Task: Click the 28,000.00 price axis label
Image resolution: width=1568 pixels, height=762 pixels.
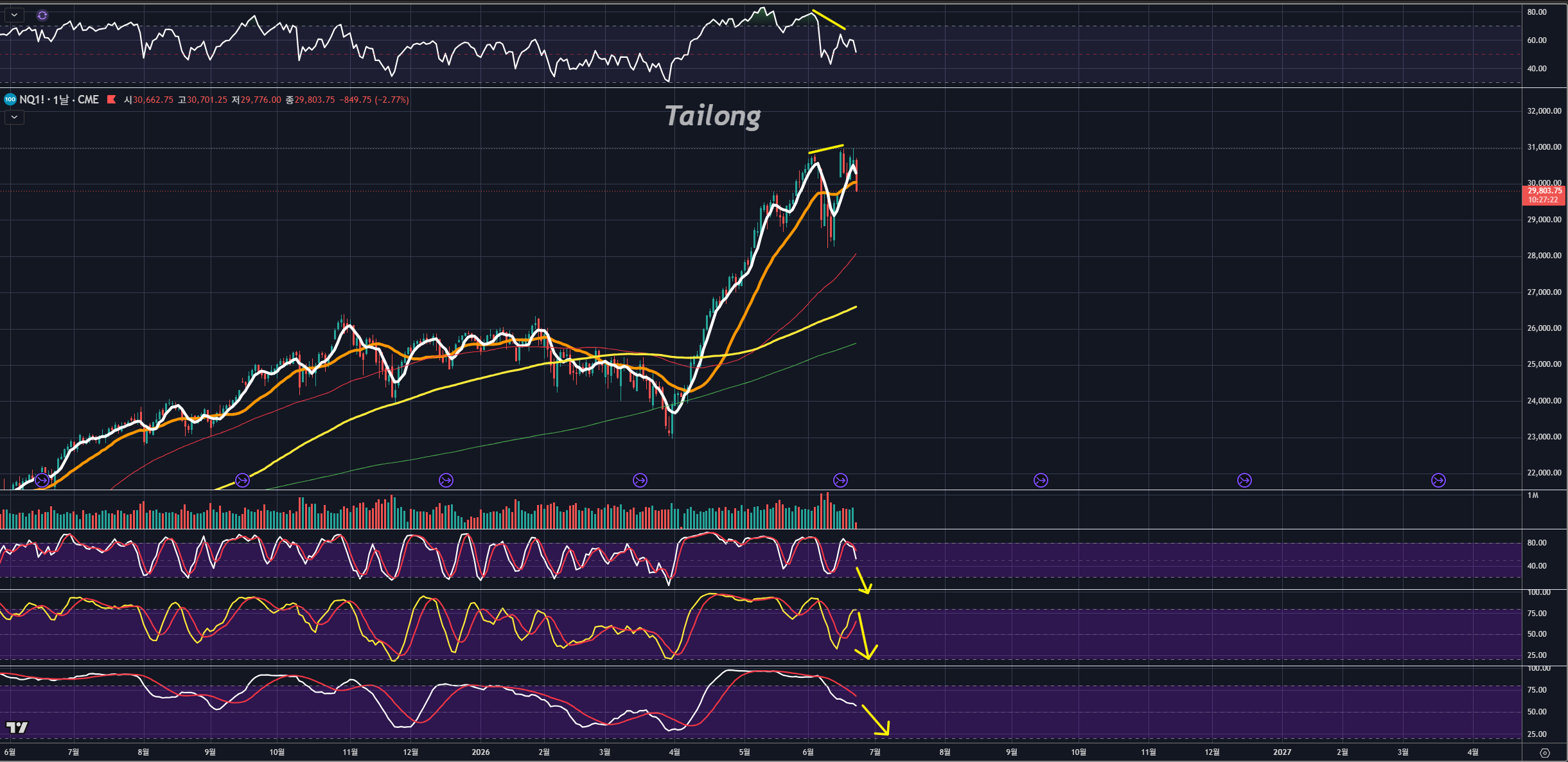Action: click(1544, 256)
